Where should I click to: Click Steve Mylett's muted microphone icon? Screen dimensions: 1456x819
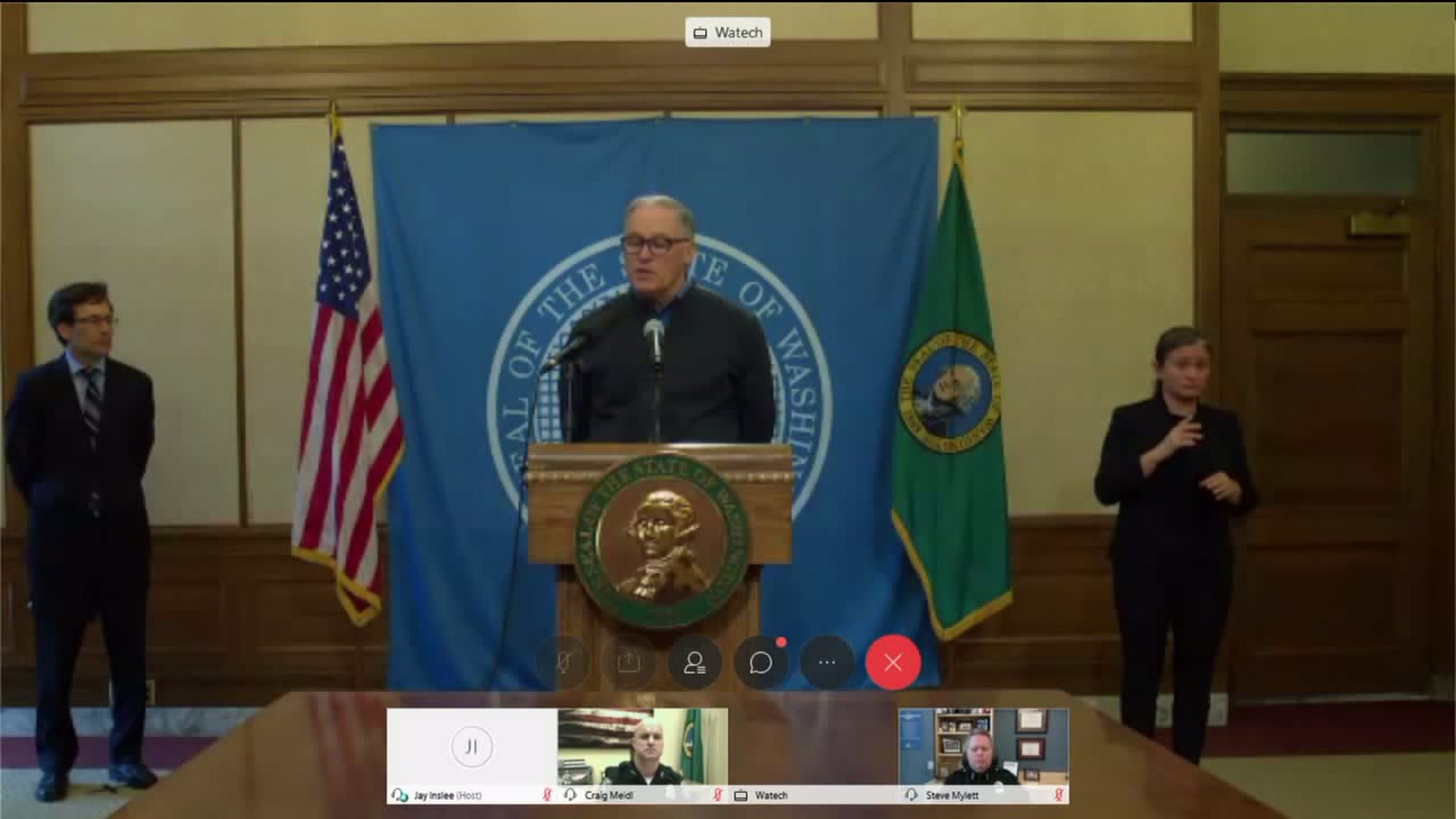pos(1059,795)
